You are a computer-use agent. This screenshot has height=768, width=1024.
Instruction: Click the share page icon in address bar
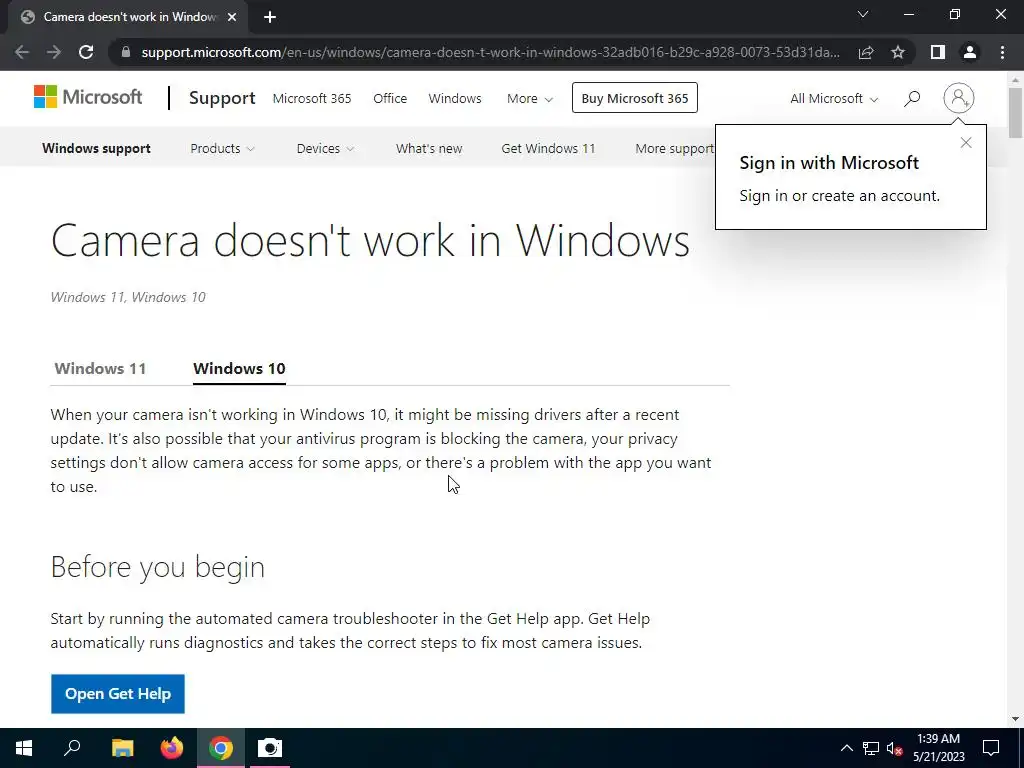866,52
